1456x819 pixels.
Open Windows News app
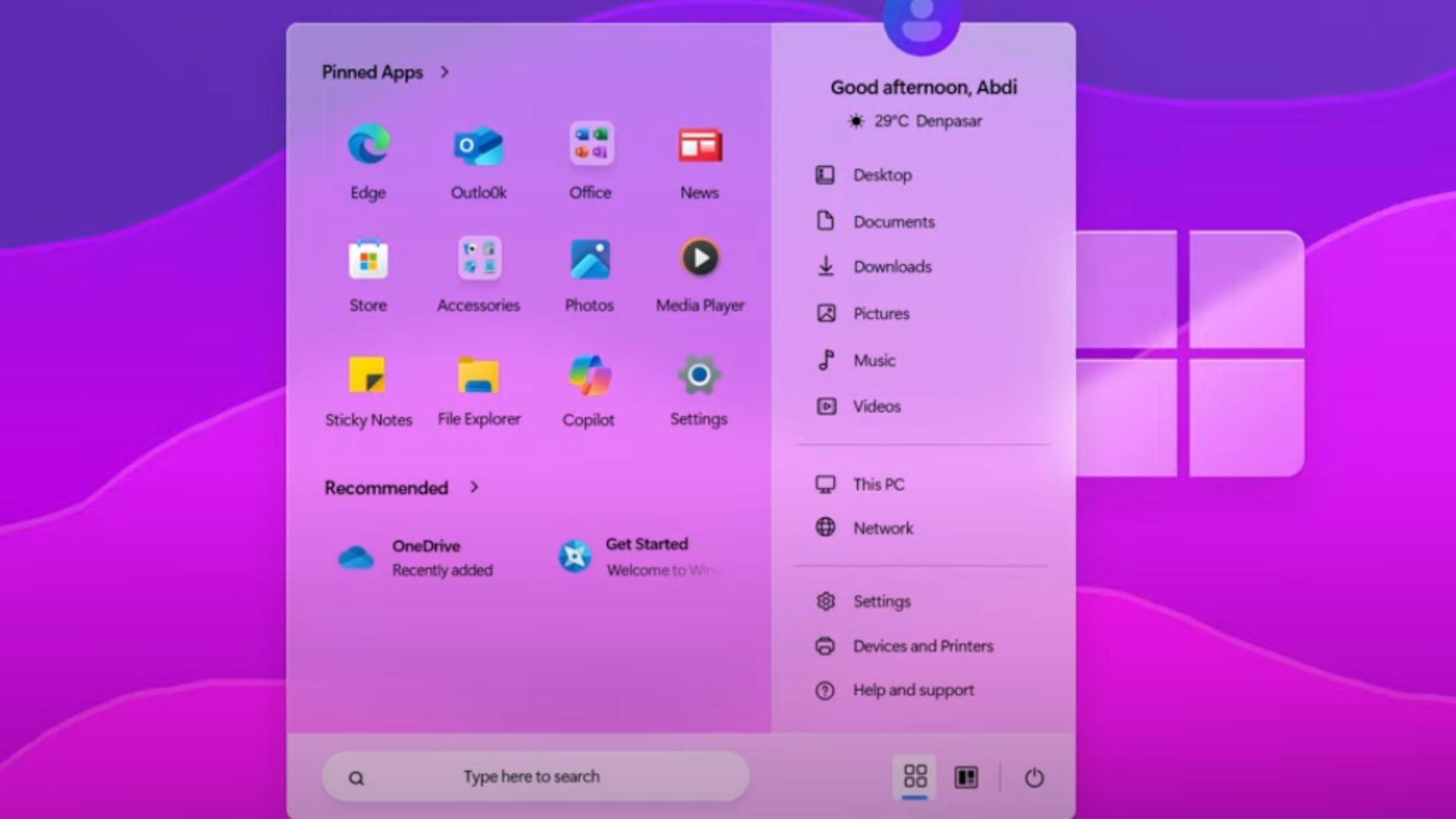(700, 161)
